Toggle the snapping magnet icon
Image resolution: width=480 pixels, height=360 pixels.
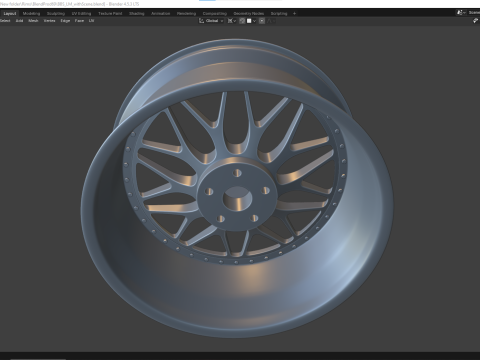click(x=242, y=21)
